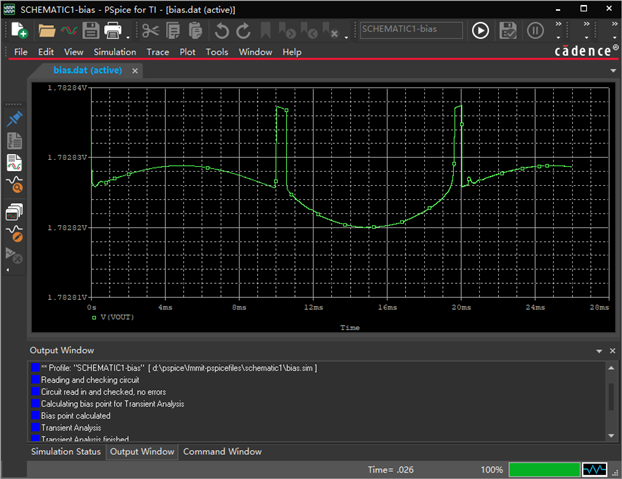Click the stacked plot windows icon
622x479 pixels.
(15, 210)
